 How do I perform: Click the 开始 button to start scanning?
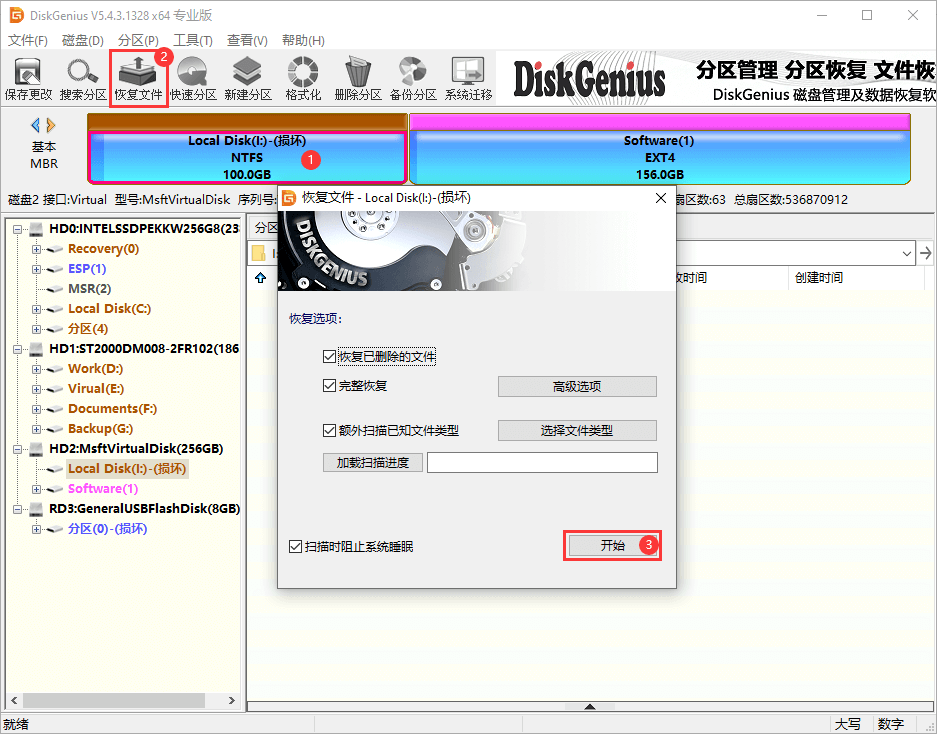pos(613,545)
